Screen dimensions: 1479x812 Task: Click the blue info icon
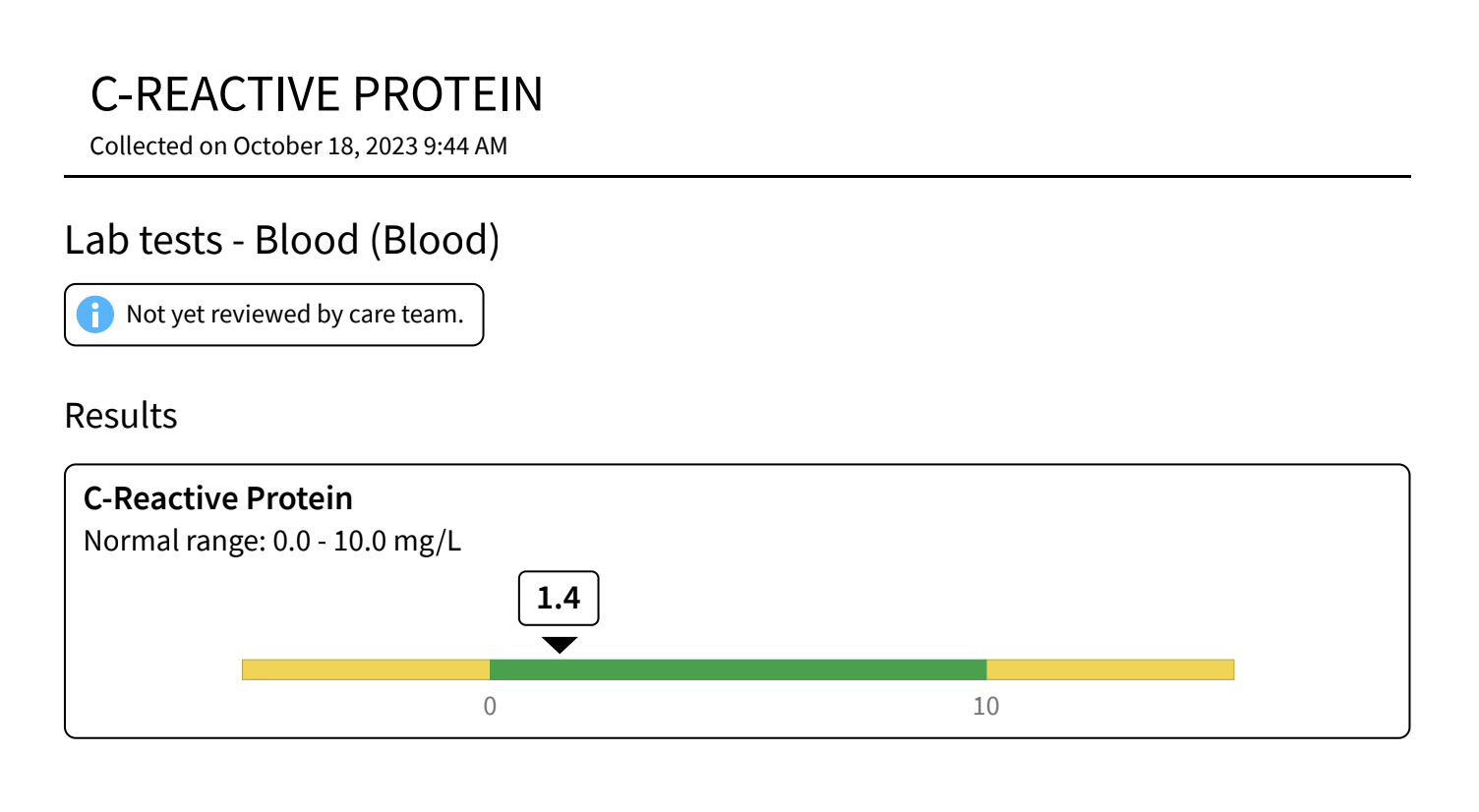pyautogui.click(x=95, y=315)
